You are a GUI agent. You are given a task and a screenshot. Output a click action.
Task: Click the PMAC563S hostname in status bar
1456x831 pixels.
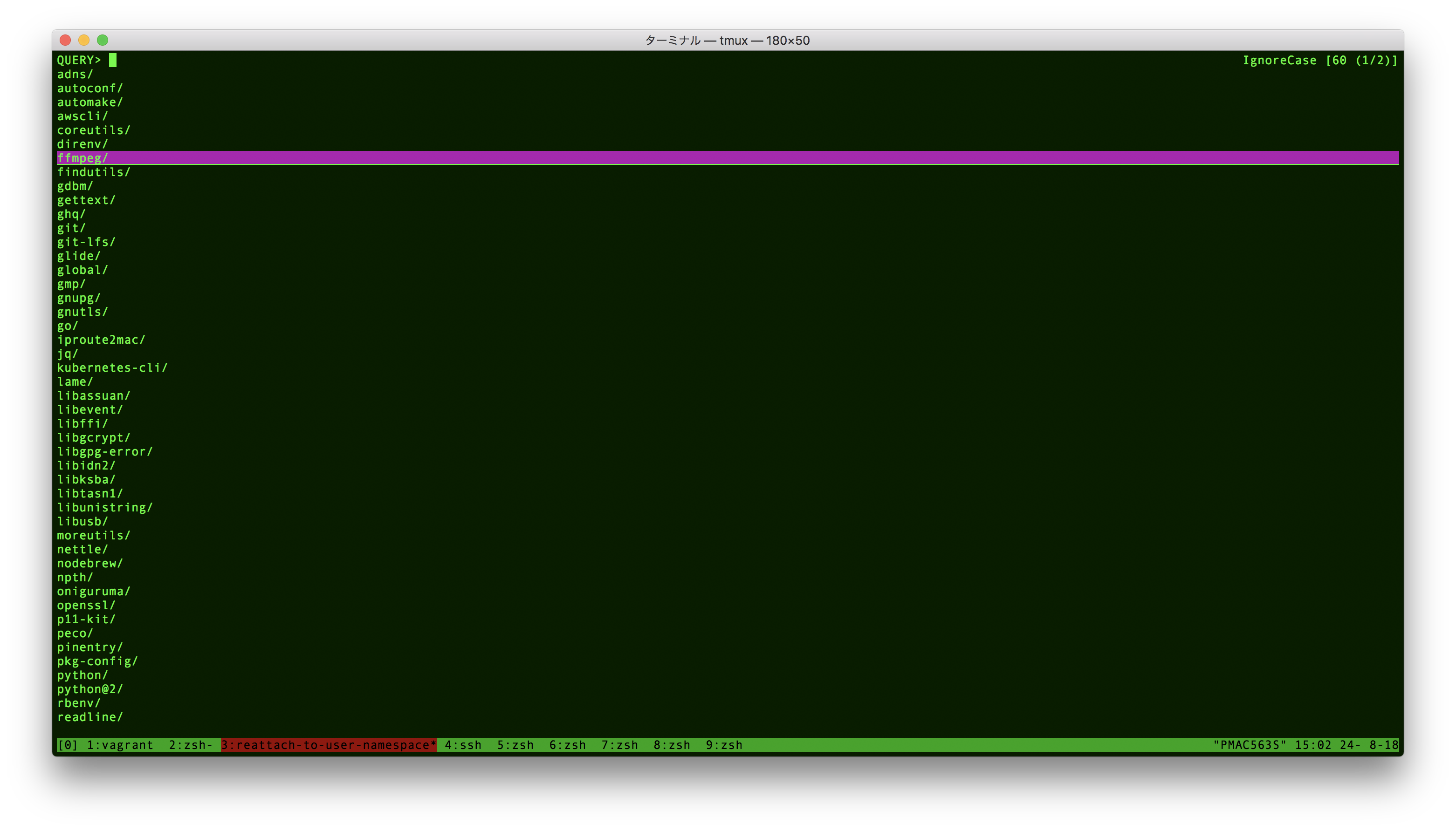click(1250, 745)
